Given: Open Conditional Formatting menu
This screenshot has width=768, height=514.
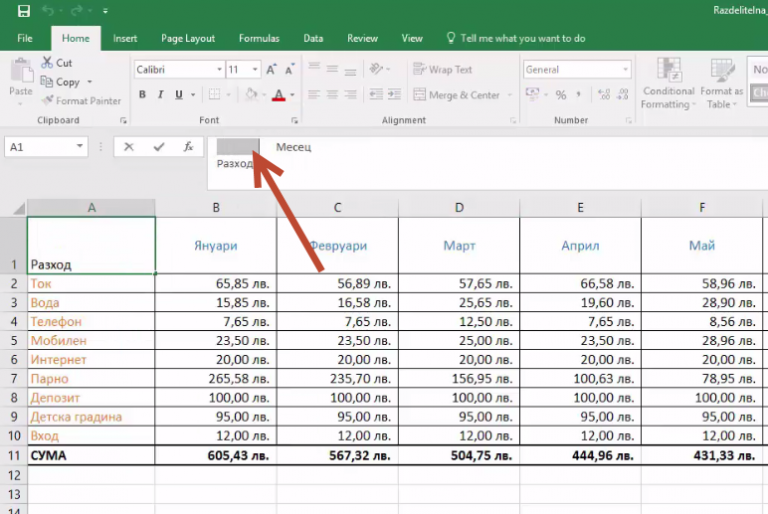Looking at the screenshot, I should [x=666, y=84].
